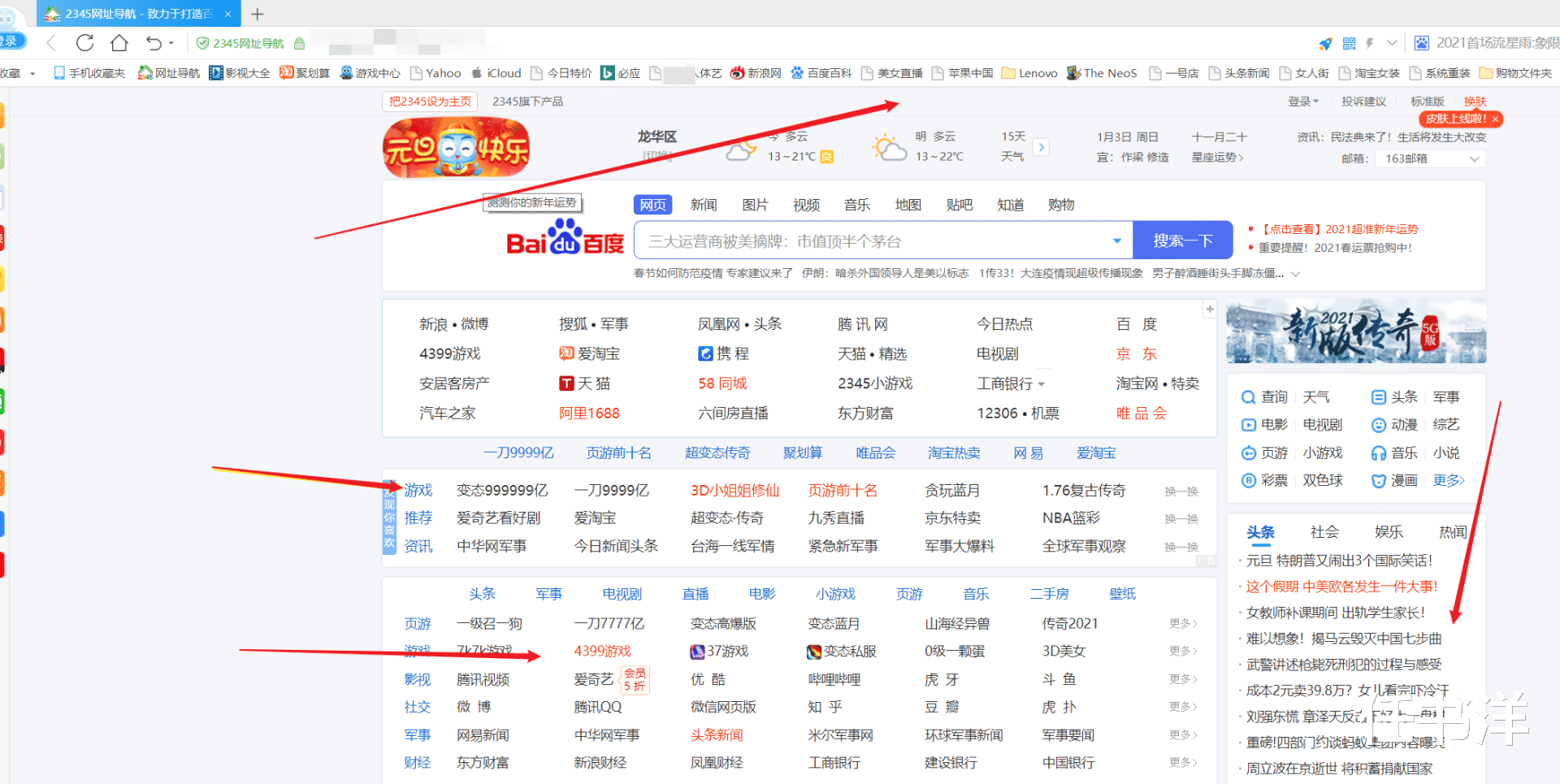Click the rocket booster icon in the toolbar
The width and height of the screenshot is (1560, 784).
(x=1325, y=42)
